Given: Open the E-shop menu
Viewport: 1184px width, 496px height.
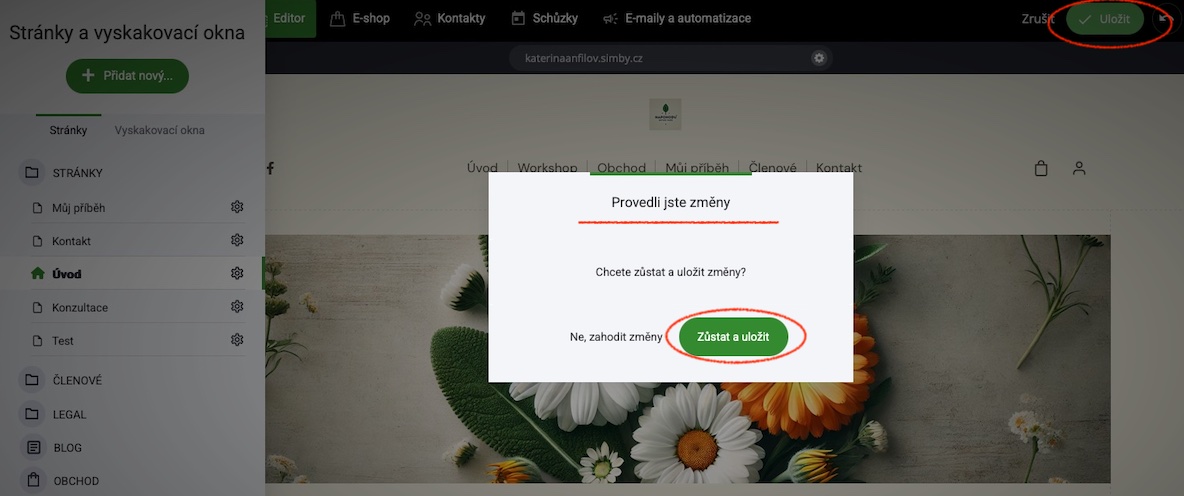Looking at the screenshot, I should point(360,18).
